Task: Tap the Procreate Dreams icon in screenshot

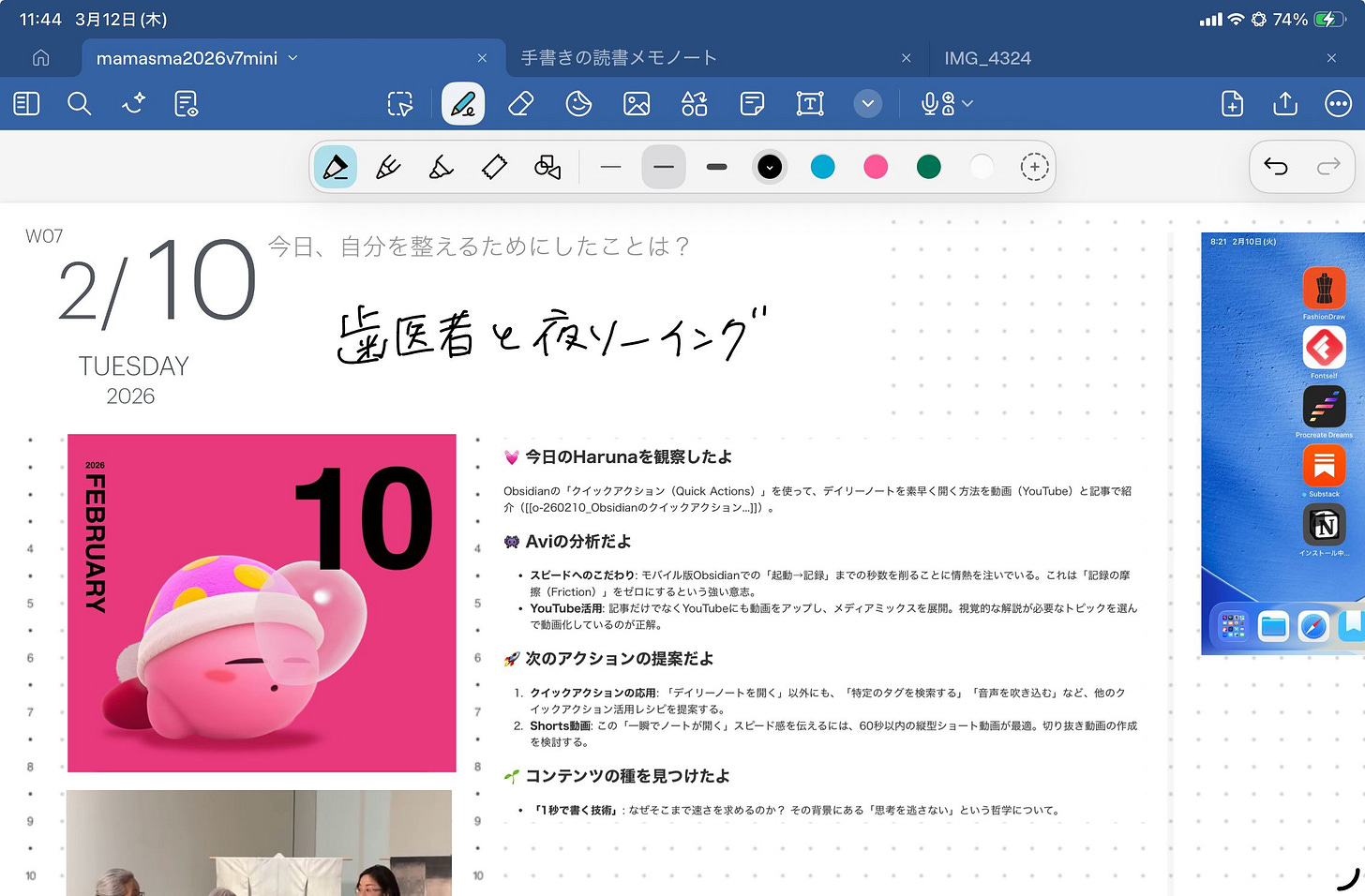Action: pos(1324,407)
